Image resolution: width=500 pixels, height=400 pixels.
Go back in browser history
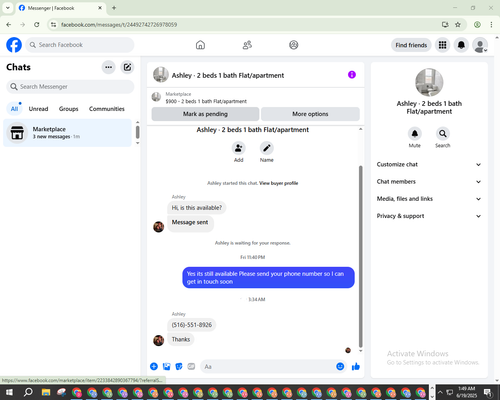(x=9, y=24)
